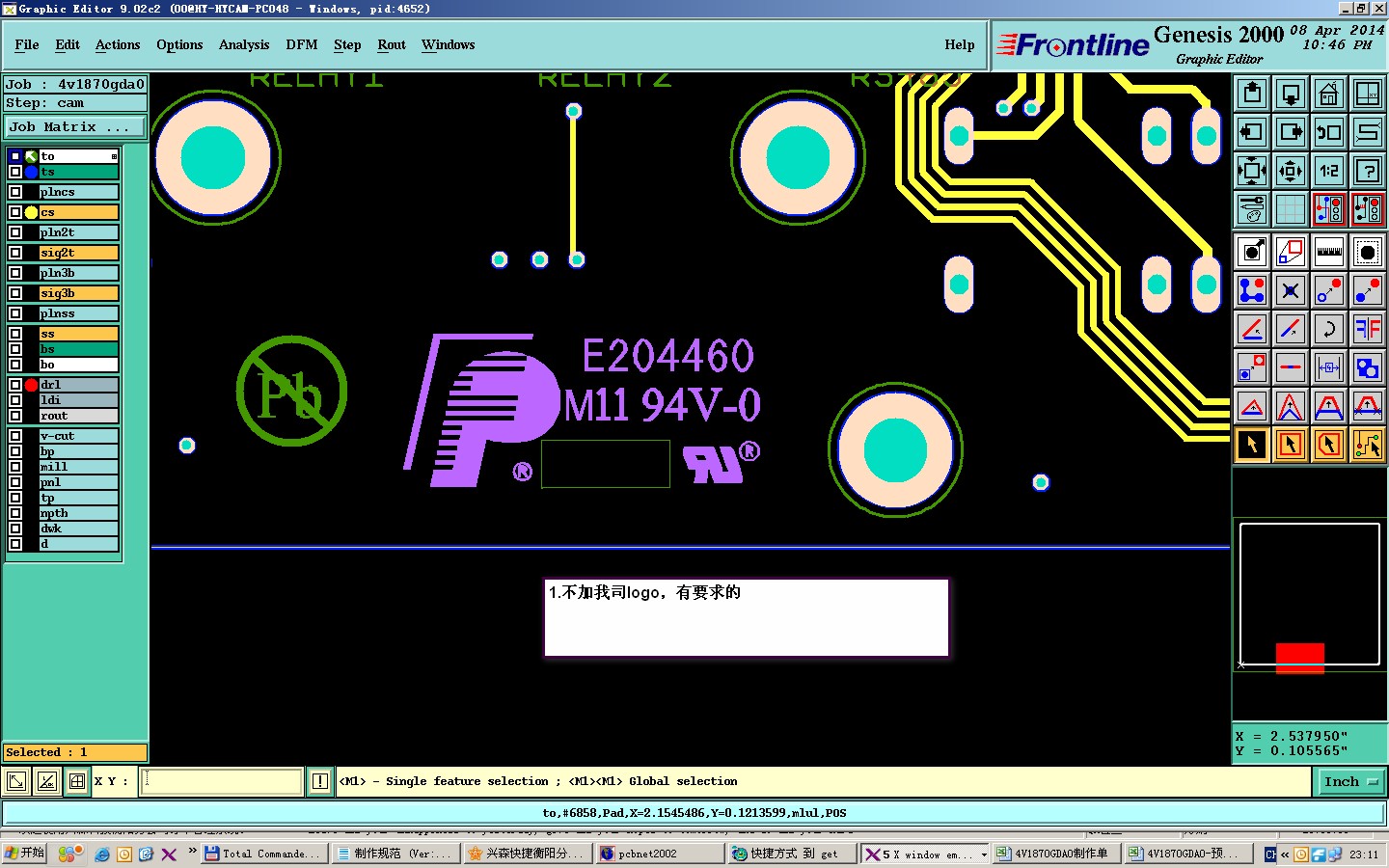Toggle checkbox for layer ts
The height and width of the screenshot is (868, 1389).
(15, 172)
